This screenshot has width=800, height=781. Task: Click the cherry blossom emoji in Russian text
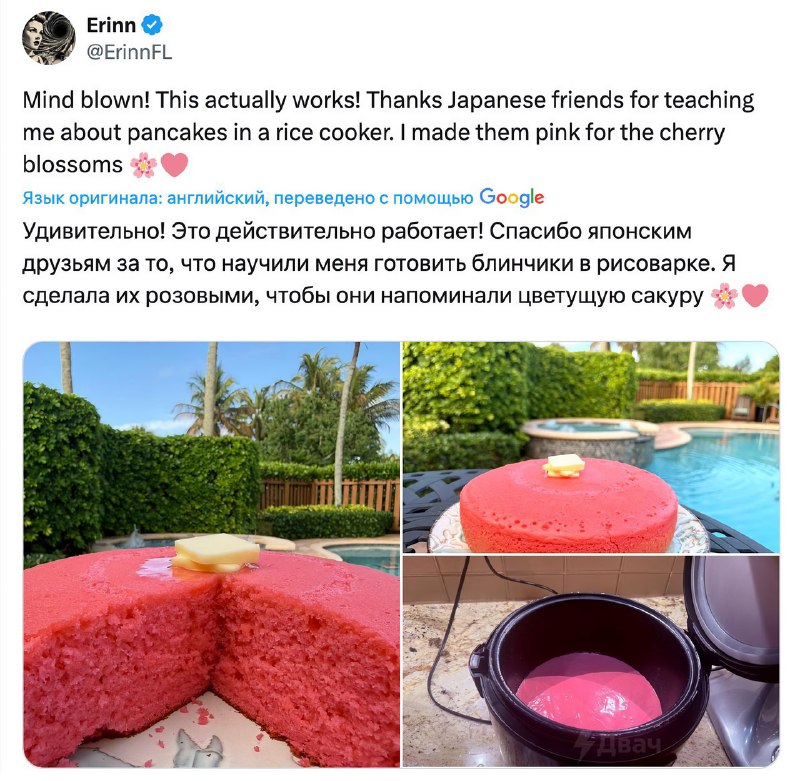click(724, 296)
